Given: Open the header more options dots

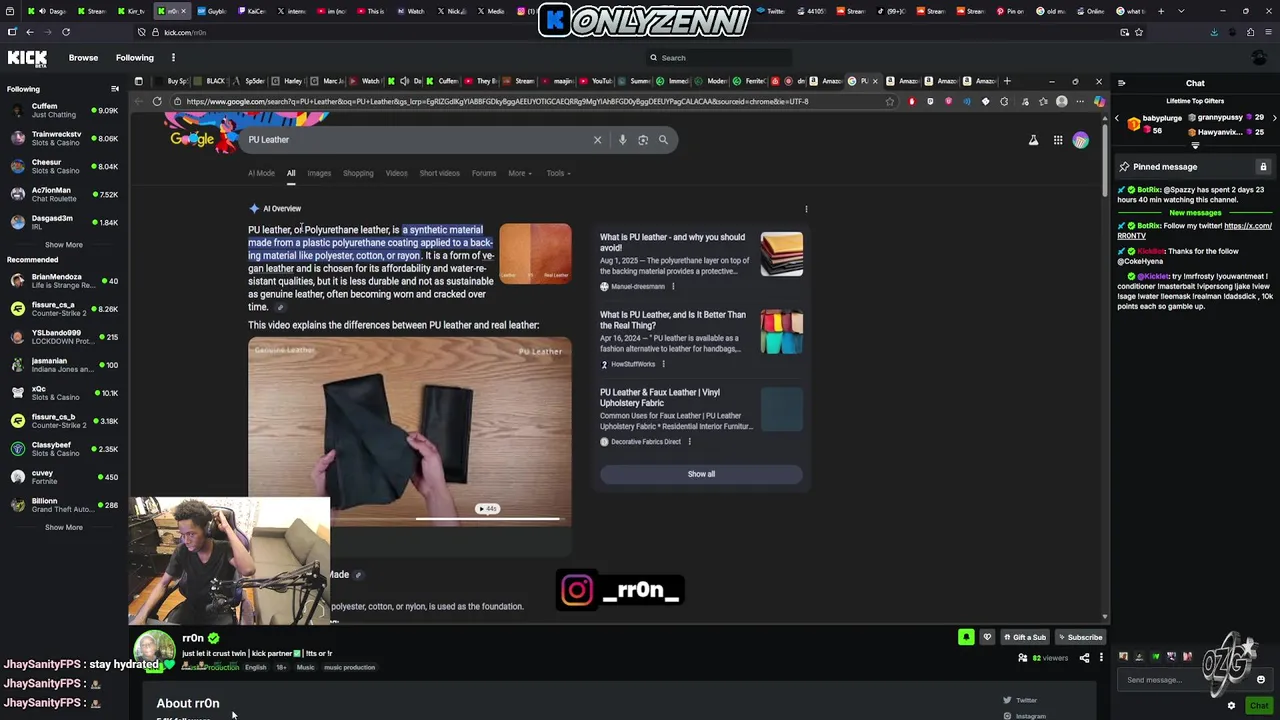Looking at the screenshot, I should click(173, 58).
